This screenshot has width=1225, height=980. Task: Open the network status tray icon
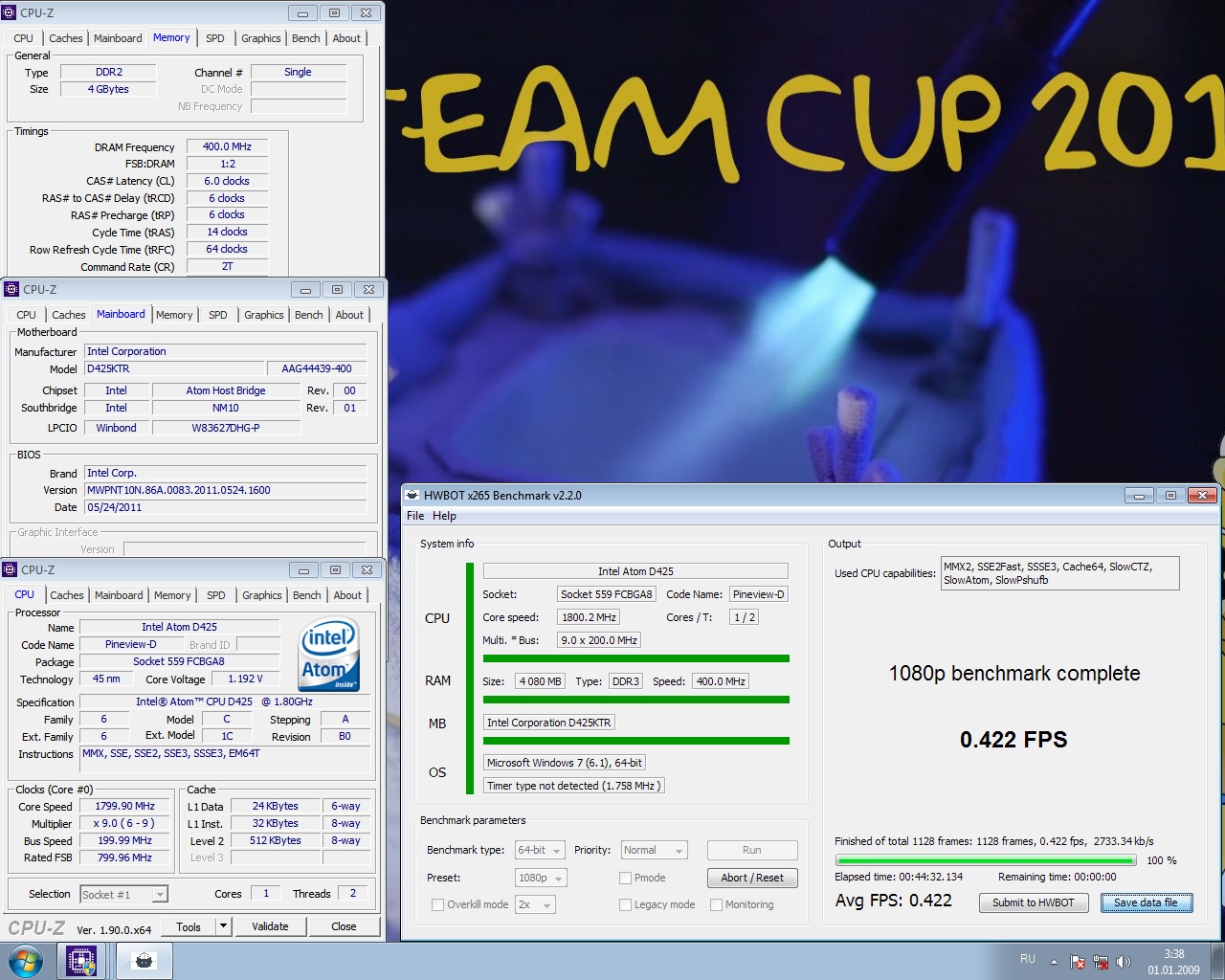point(1101,962)
